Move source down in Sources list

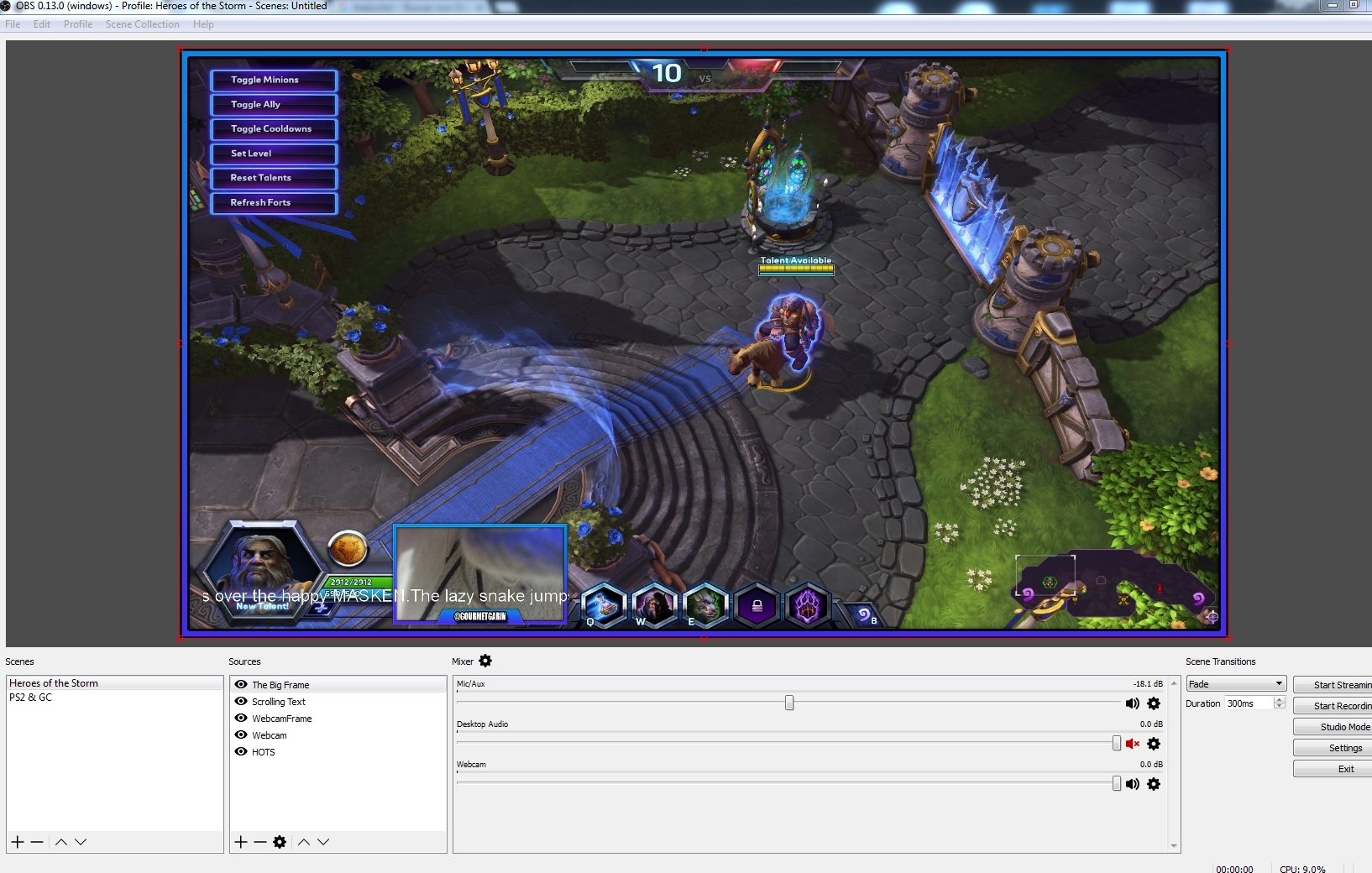[x=323, y=842]
